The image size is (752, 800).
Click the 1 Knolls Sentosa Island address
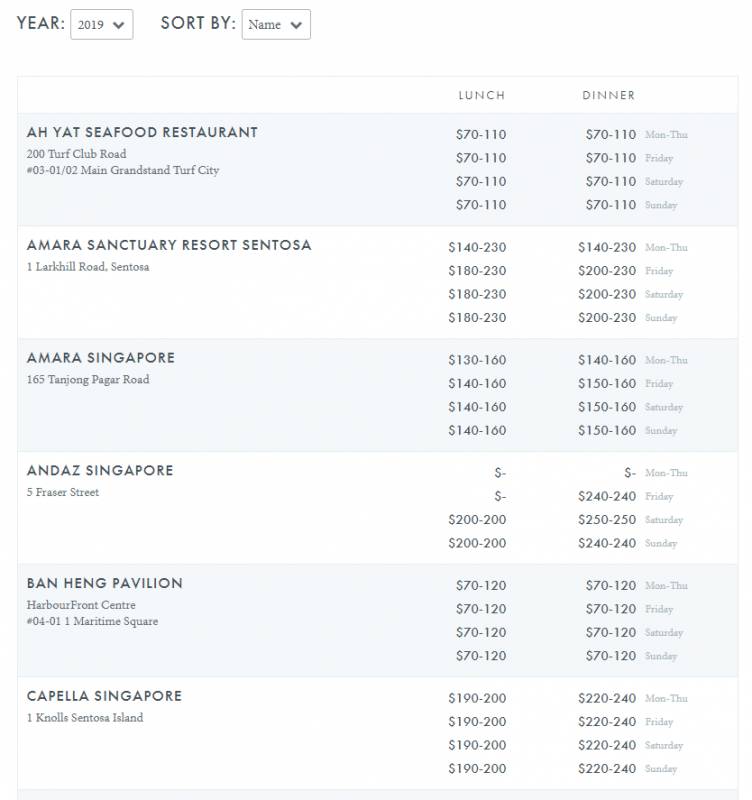(x=85, y=718)
